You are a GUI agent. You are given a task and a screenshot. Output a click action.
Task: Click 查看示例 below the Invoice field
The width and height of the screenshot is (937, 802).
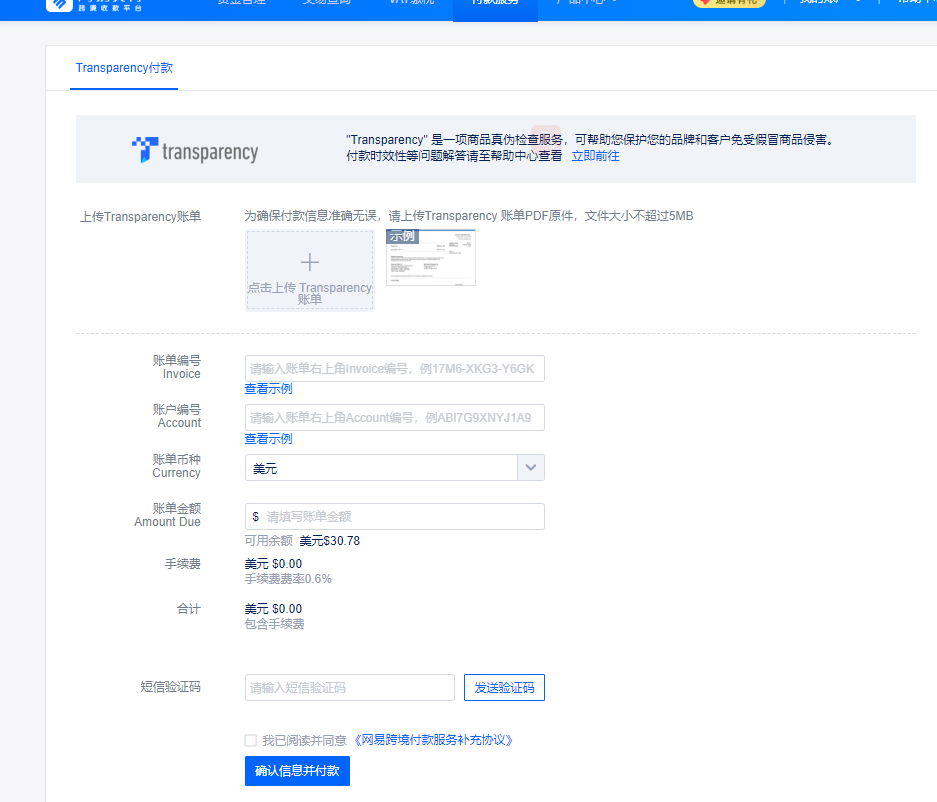tap(268, 388)
